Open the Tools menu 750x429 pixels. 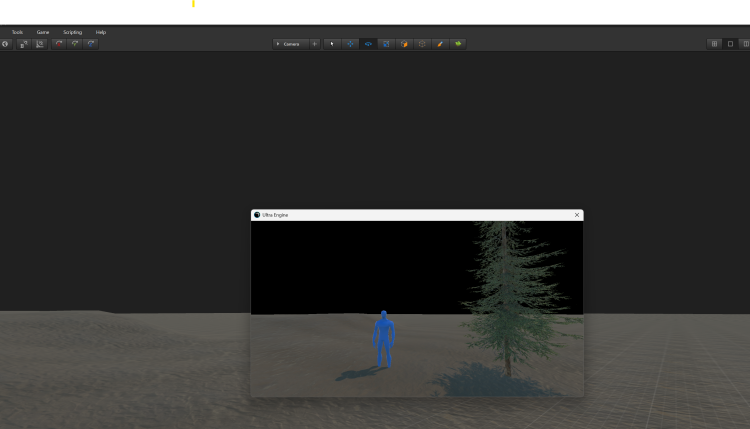(x=17, y=32)
